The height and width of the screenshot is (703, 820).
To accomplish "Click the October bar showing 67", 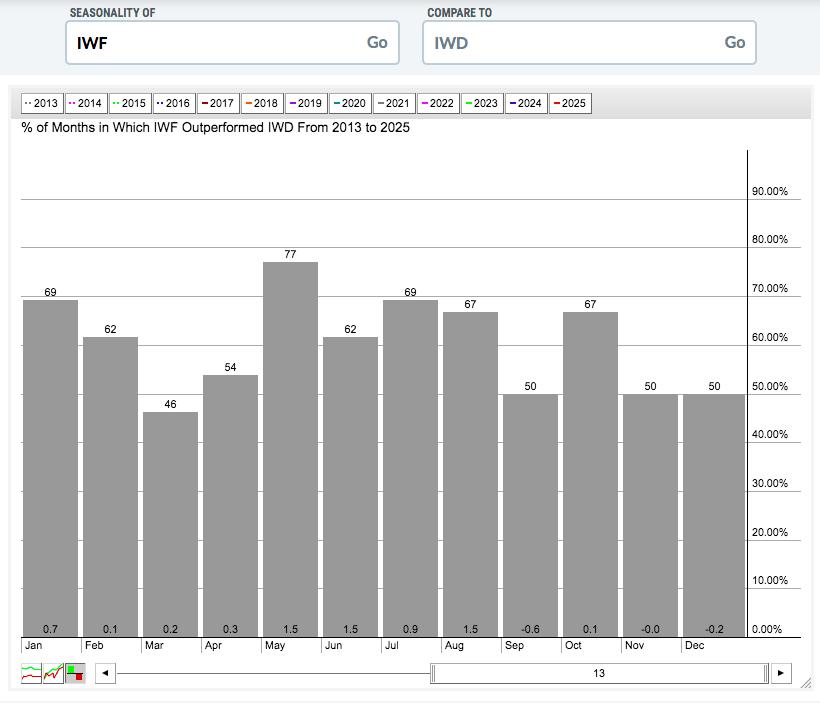I will (x=590, y=474).
